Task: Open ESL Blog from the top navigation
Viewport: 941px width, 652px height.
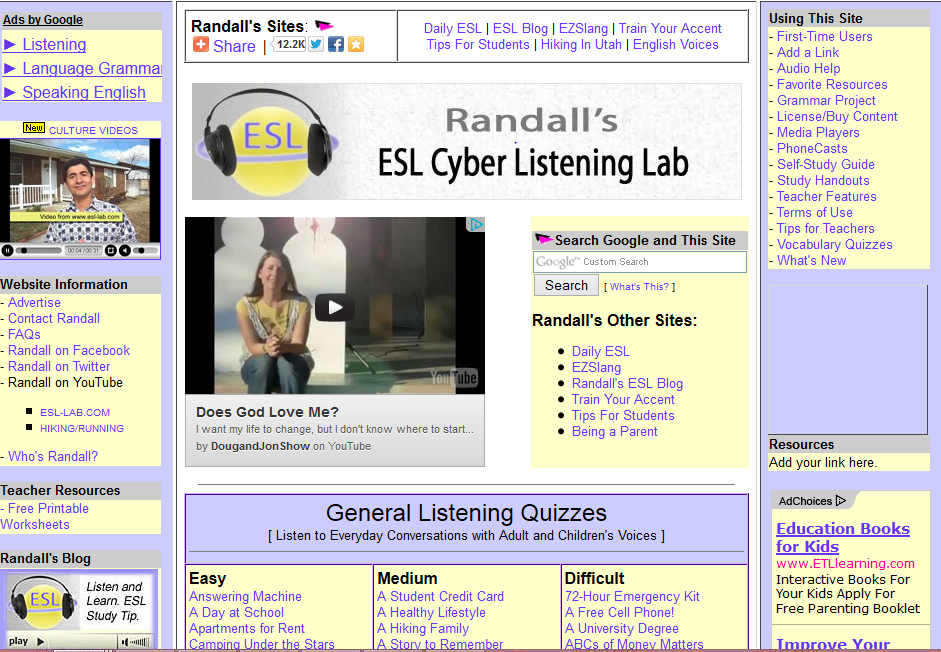Action: tap(520, 28)
